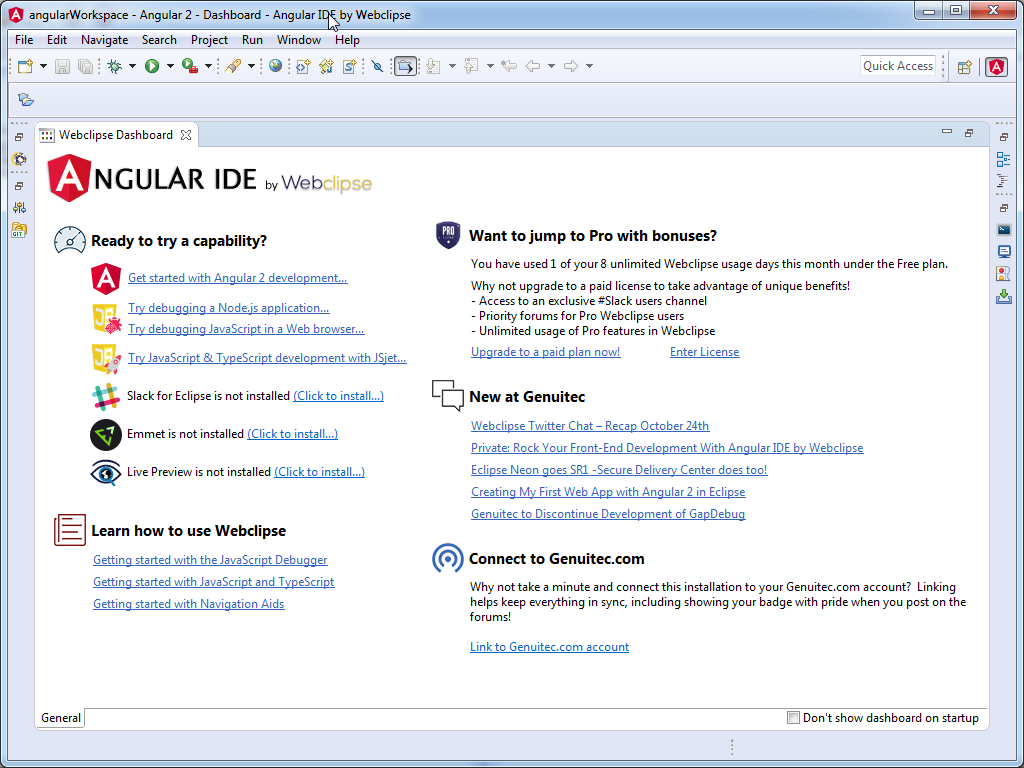Toggle the highlighted folder-arrow toolbar button
Image resolution: width=1024 pixels, height=768 pixels.
pos(405,66)
